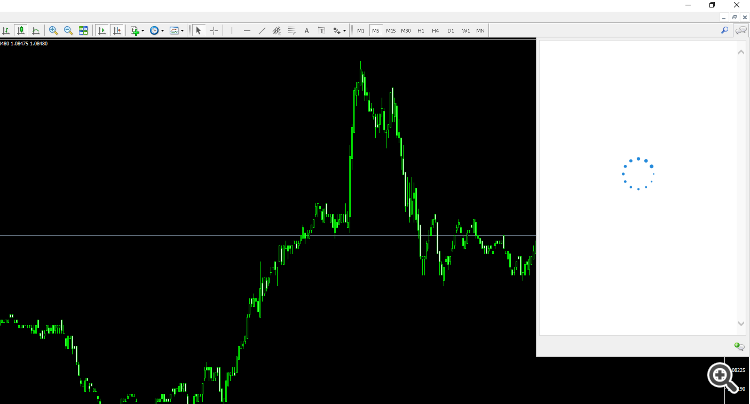Select the trendline drawing tool

tap(262, 31)
